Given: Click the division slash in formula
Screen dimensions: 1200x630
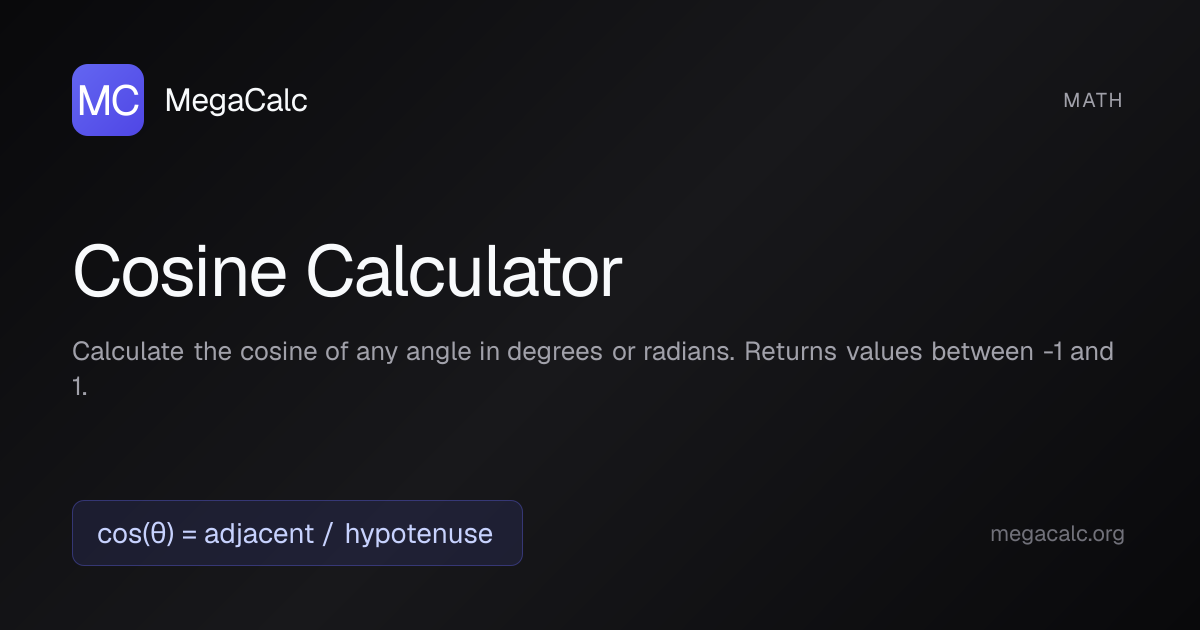Looking at the screenshot, I should 327,534.
